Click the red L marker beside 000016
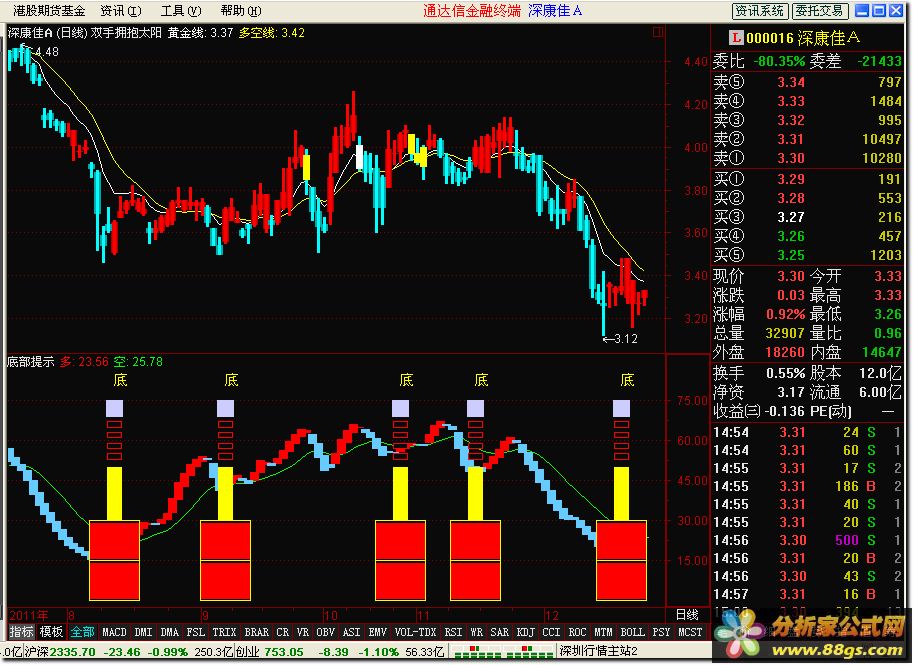This screenshot has width=914, height=665. [736, 38]
